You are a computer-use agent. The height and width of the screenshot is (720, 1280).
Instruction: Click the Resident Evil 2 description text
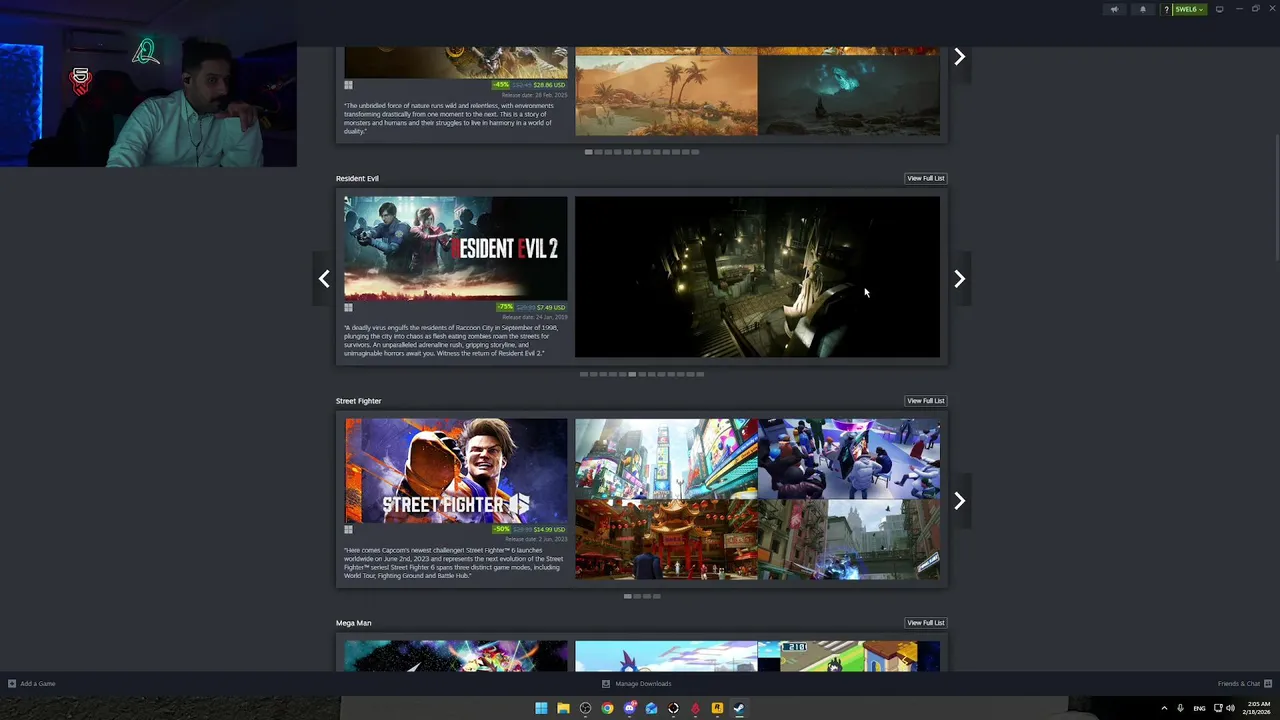pyautogui.click(x=452, y=341)
